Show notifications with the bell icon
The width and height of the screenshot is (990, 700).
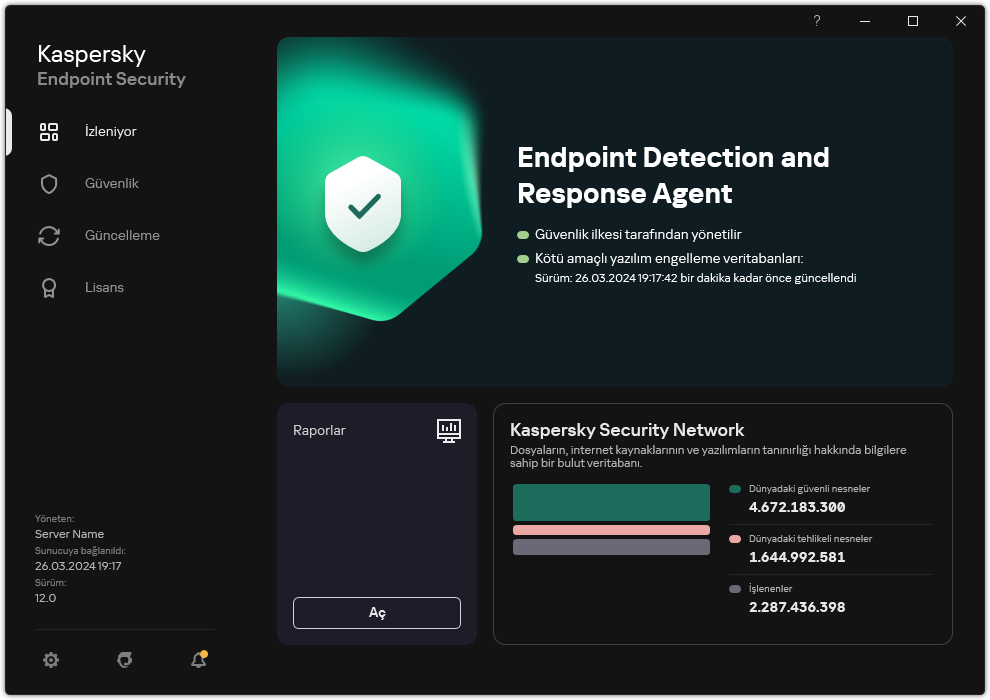[198, 660]
